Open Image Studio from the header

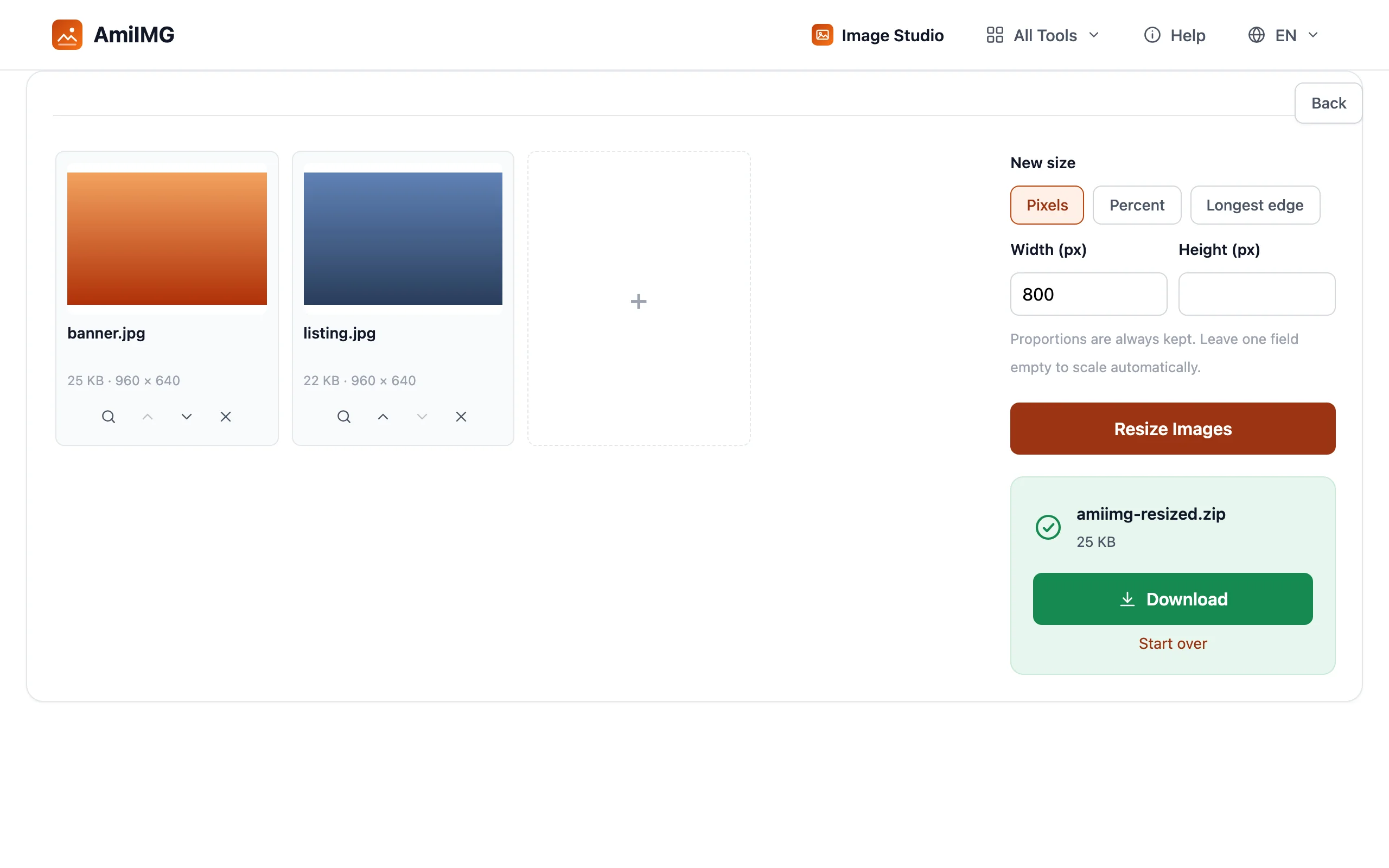pyautogui.click(x=877, y=35)
